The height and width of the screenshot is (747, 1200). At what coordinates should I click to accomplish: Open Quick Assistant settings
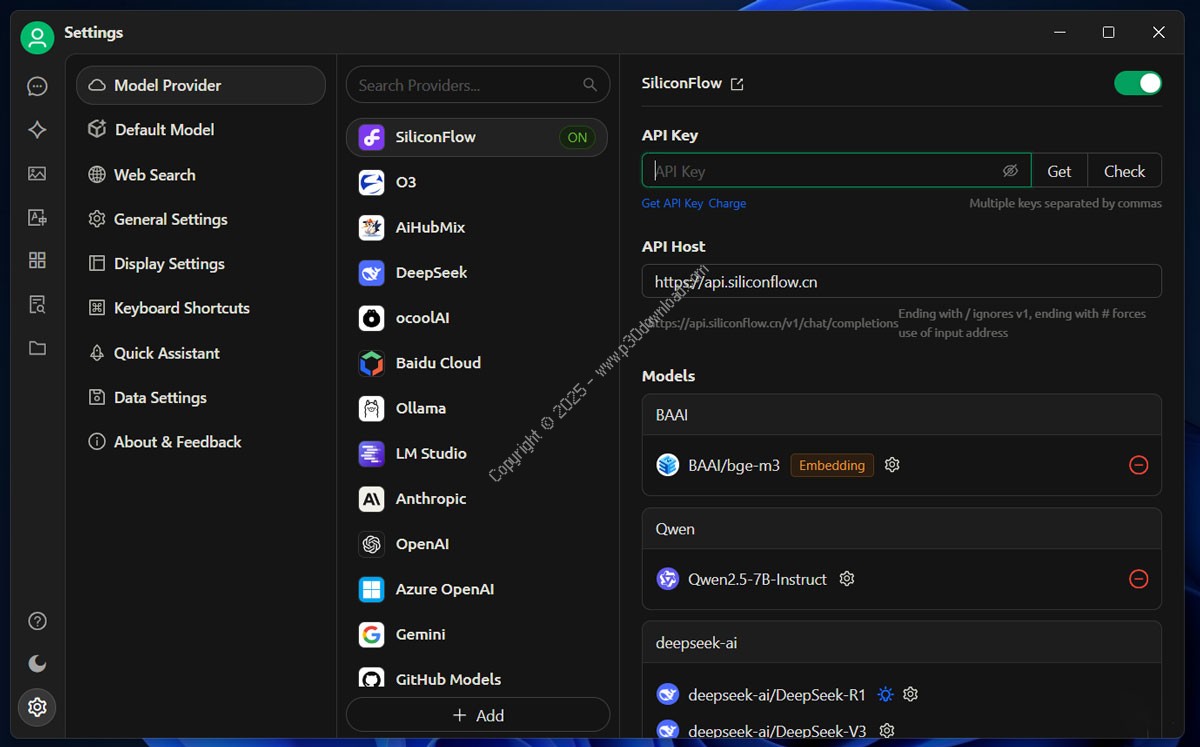tap(201, 353)
